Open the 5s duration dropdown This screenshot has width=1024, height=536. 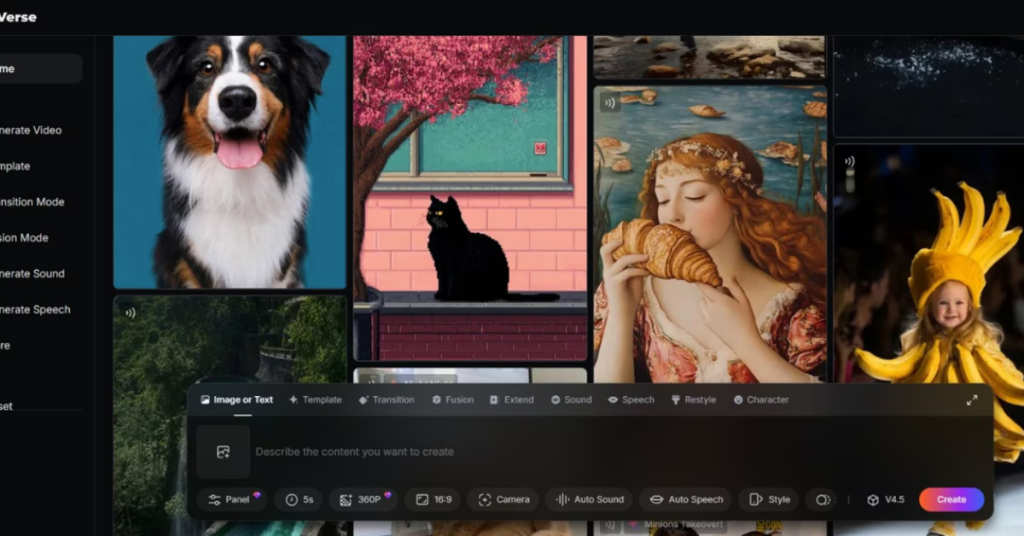(299, 499)
